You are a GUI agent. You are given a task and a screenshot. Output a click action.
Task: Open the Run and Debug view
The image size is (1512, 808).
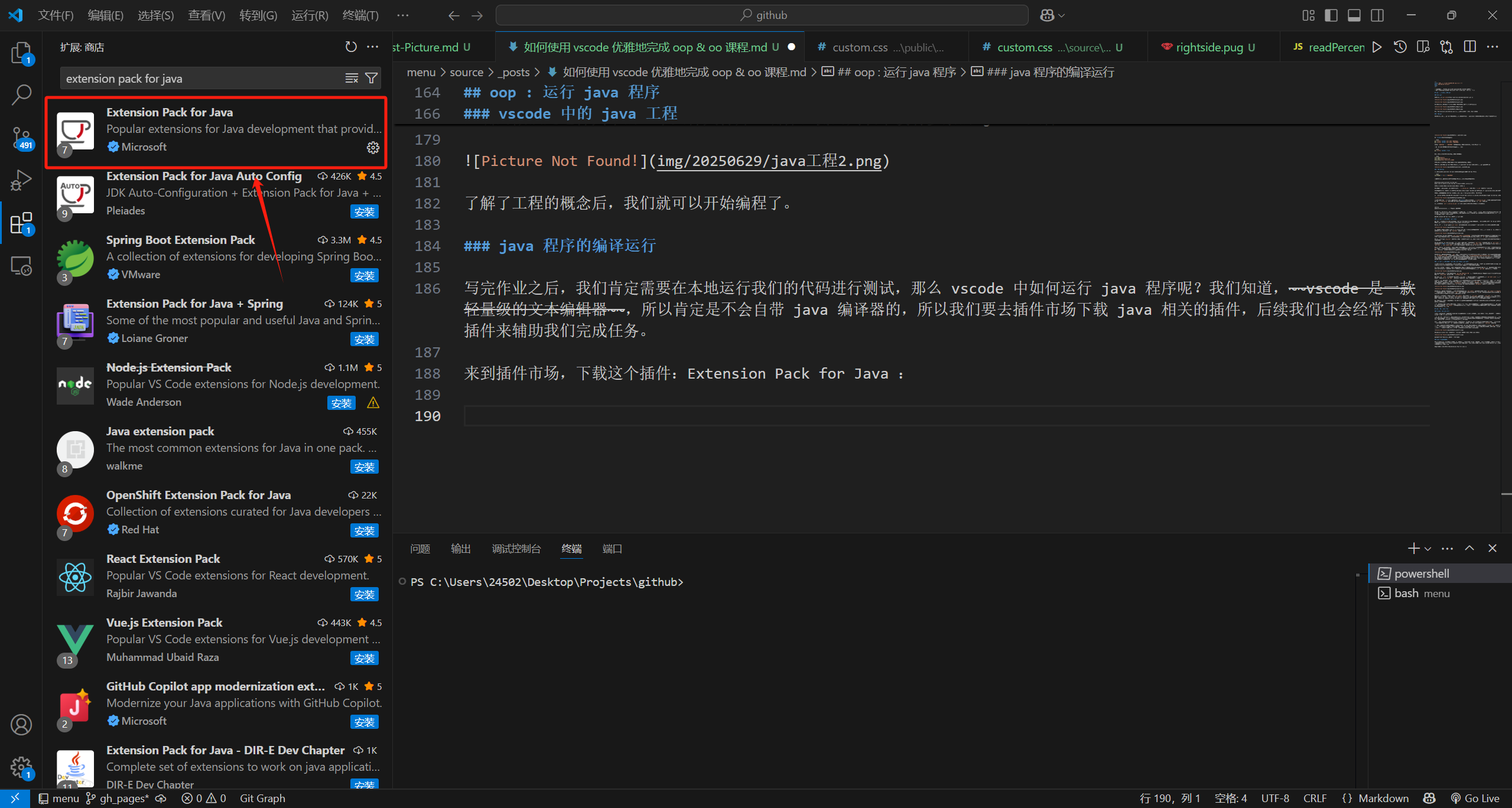coord(21,180)
